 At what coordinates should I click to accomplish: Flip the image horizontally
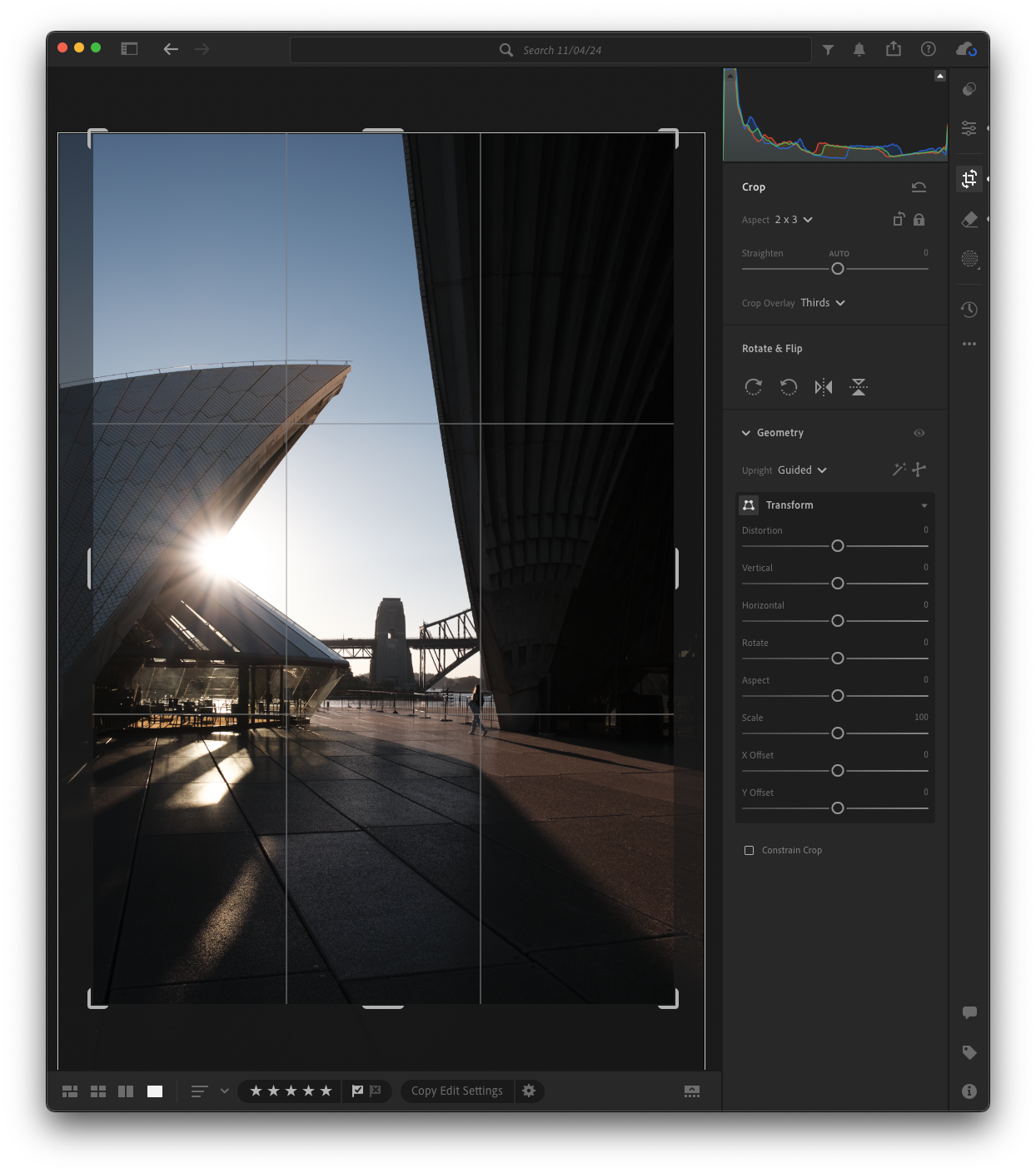point(824,387)
